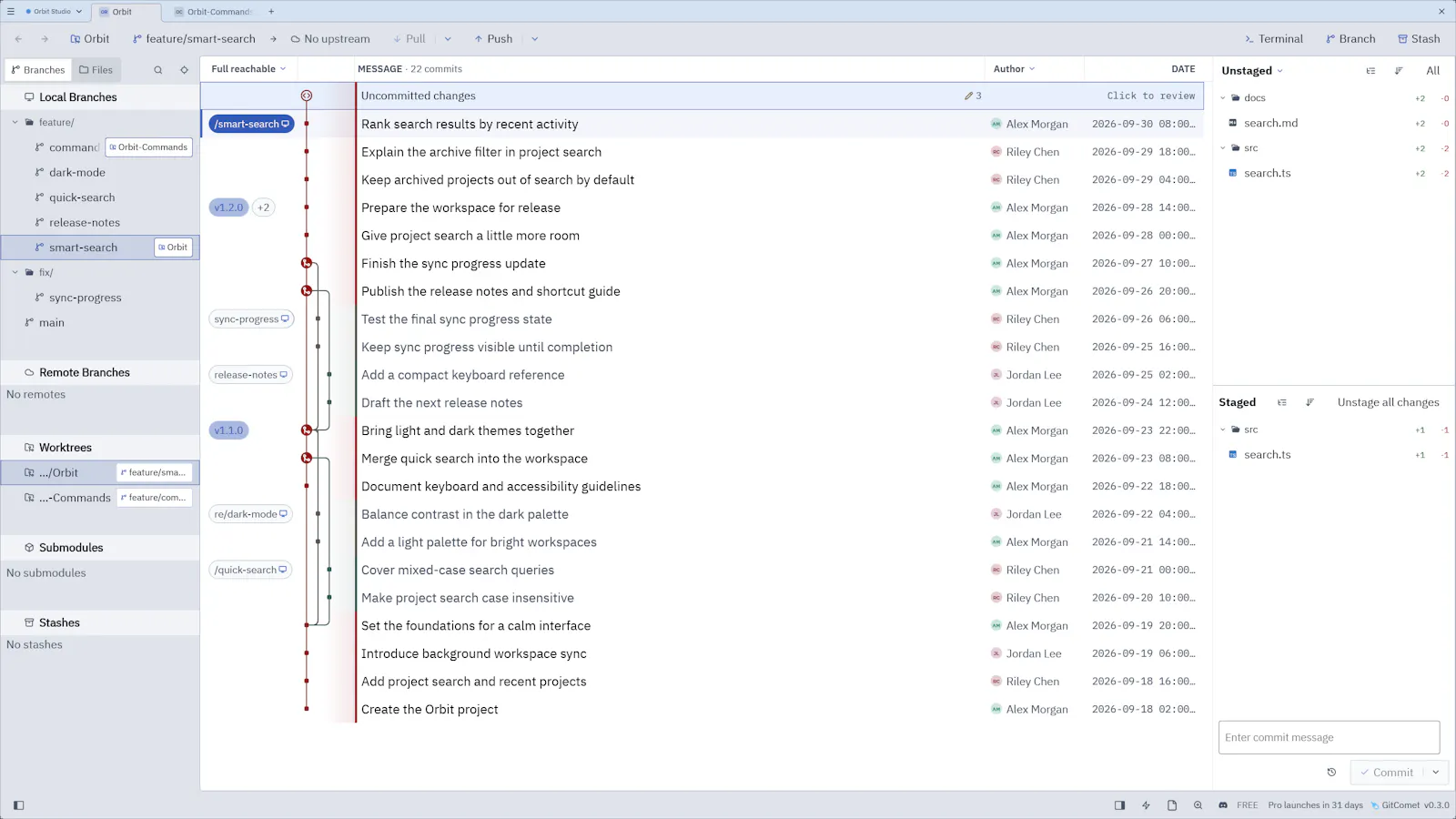Toggle the right panel in status bar
Viewport: 1456px width, 819px height.
coord(1120,805)
